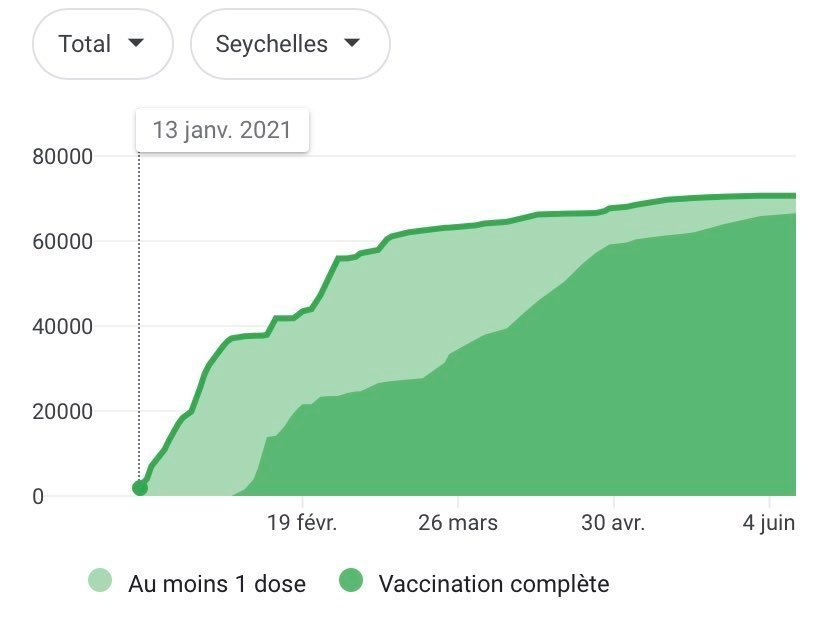Click the 40000 y-axis label

click(62, 326)
